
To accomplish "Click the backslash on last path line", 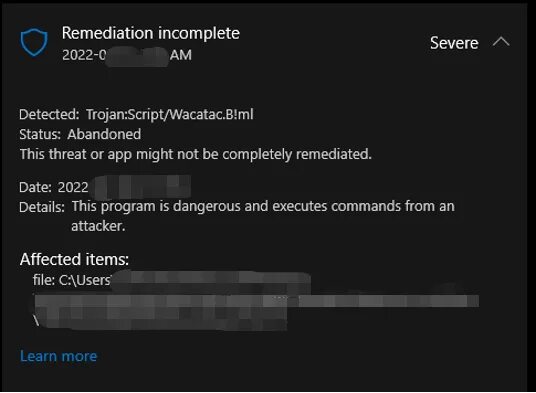I will pos(36,321).
